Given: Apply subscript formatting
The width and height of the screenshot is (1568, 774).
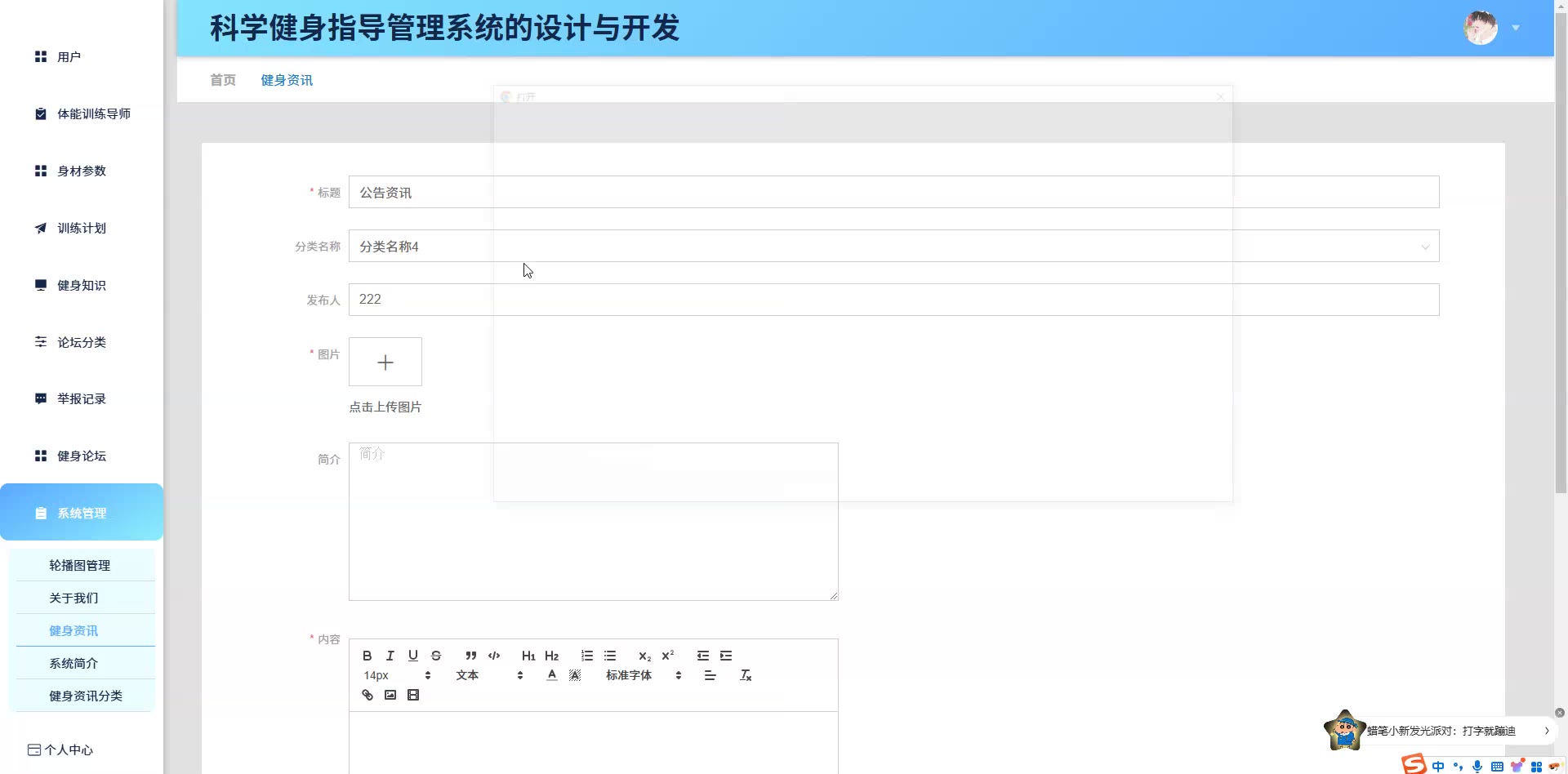Looking at the screenshot, I should click(645, 656).
